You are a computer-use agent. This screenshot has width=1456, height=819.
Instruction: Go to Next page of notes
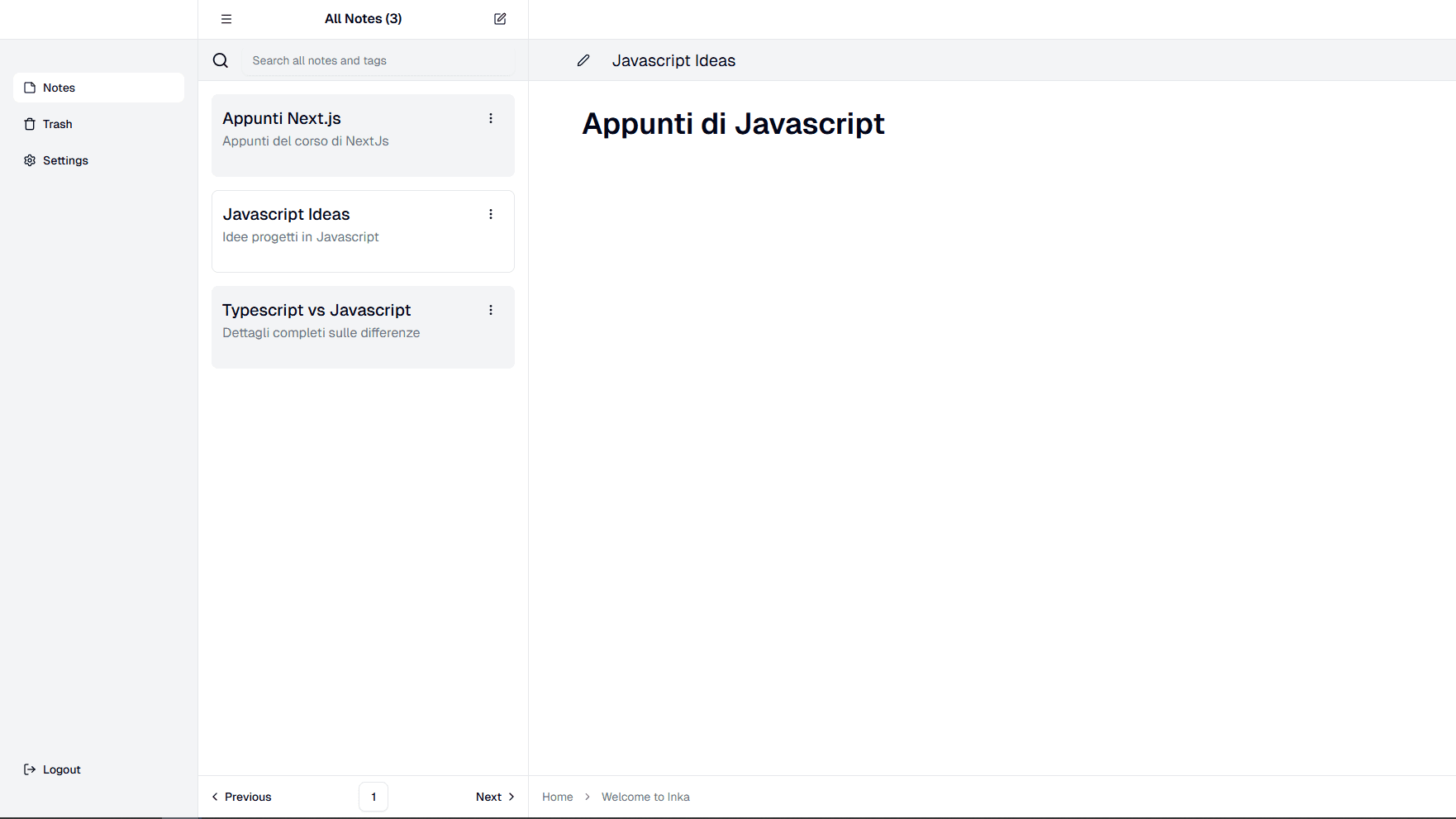click(x=495, y=797)
